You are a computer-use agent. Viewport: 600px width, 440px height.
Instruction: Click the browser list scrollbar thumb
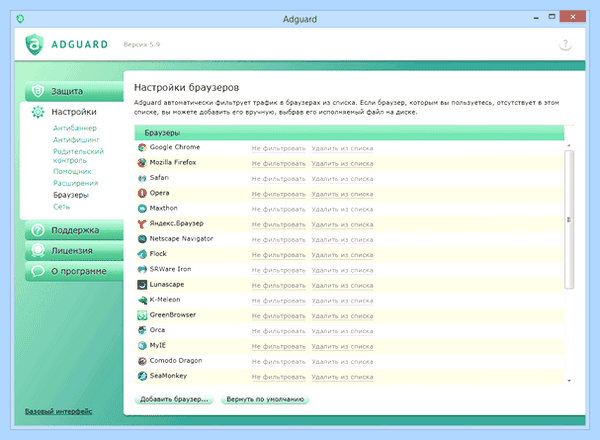[x=569, y=220]
